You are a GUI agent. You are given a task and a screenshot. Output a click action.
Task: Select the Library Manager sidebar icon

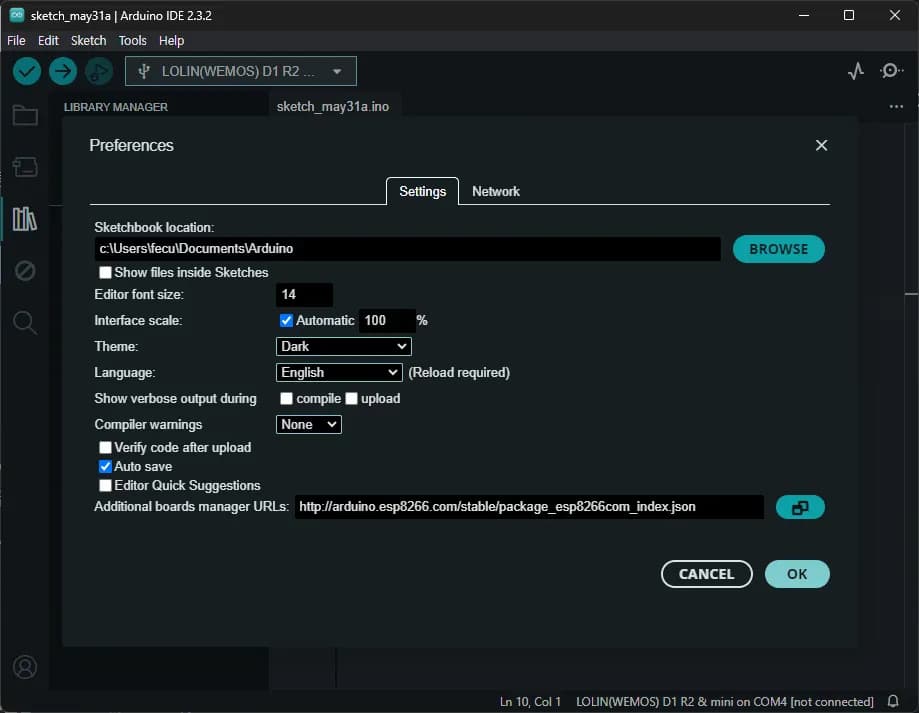[x=24, y=219]
